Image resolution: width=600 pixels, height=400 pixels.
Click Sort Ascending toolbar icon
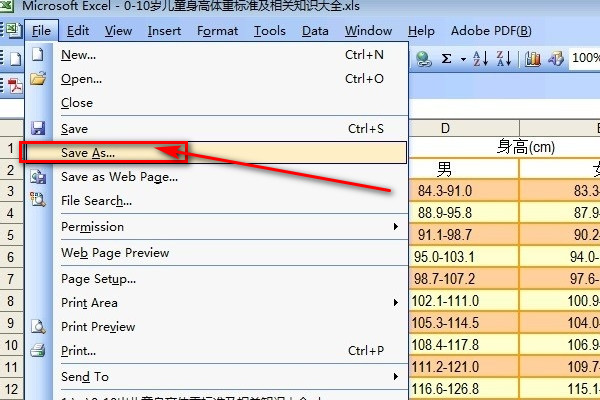click(481, 59)
